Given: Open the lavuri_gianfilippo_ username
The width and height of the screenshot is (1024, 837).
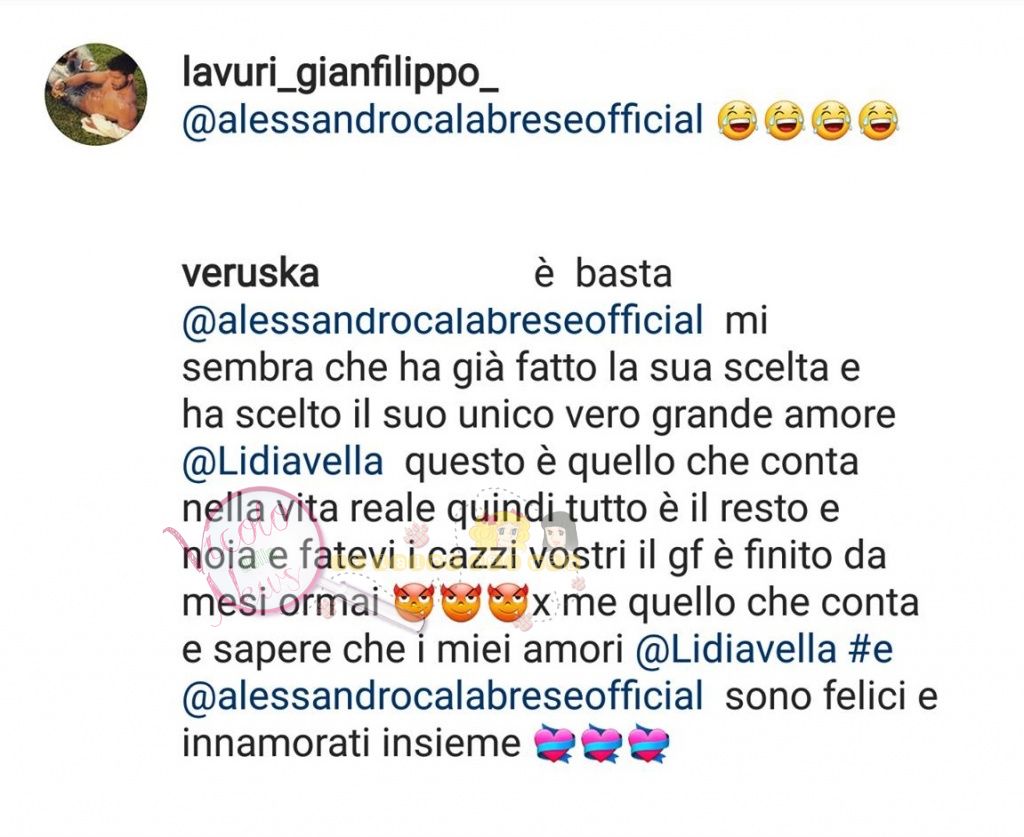Looking at the screenshot, I should [x=340, y=74].
